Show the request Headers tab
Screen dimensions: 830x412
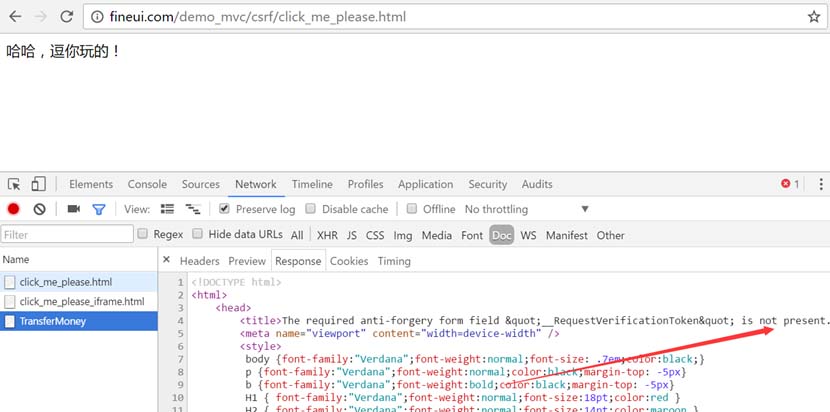click(x=200, y=261)
